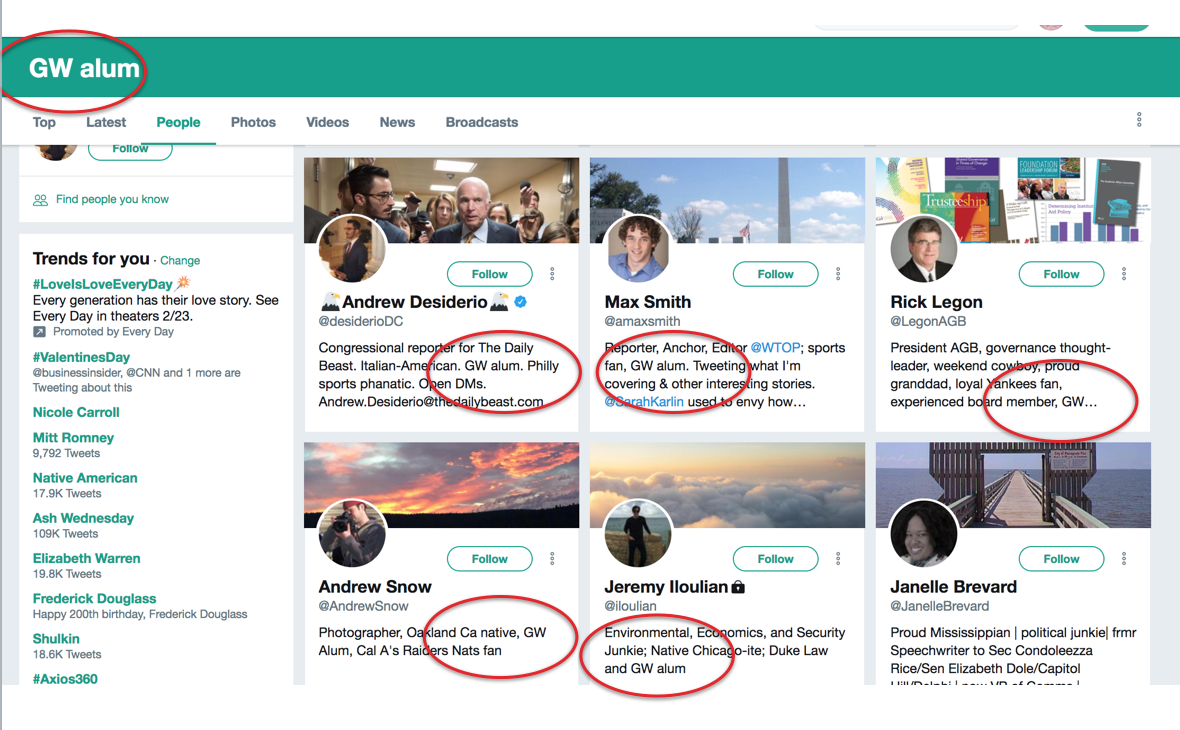1180x730 pixels.
Task: Open the Ash Wednesday trend
Action: click(83, 518)
